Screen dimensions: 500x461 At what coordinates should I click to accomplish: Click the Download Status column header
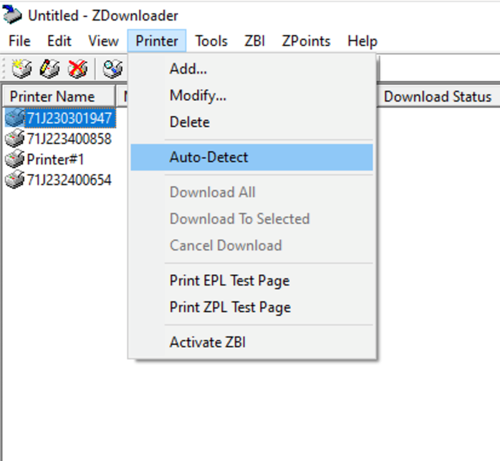coord(438,97)
